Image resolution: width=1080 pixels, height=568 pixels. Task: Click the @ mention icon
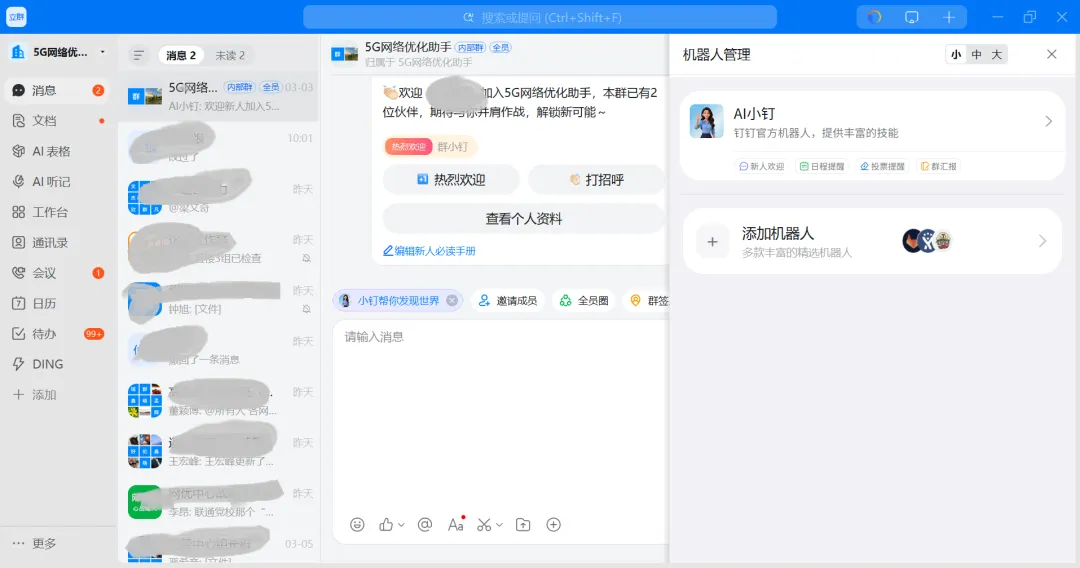(425, 525)
